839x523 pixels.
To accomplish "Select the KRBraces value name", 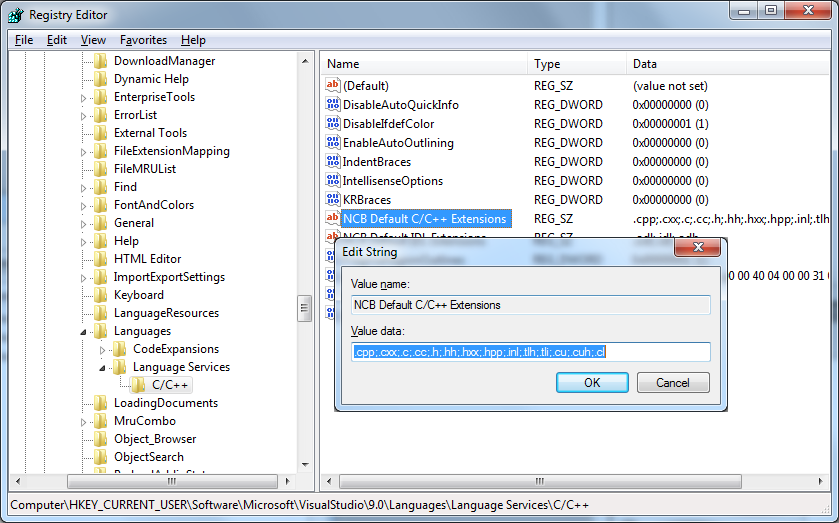I will pos(367,200).
